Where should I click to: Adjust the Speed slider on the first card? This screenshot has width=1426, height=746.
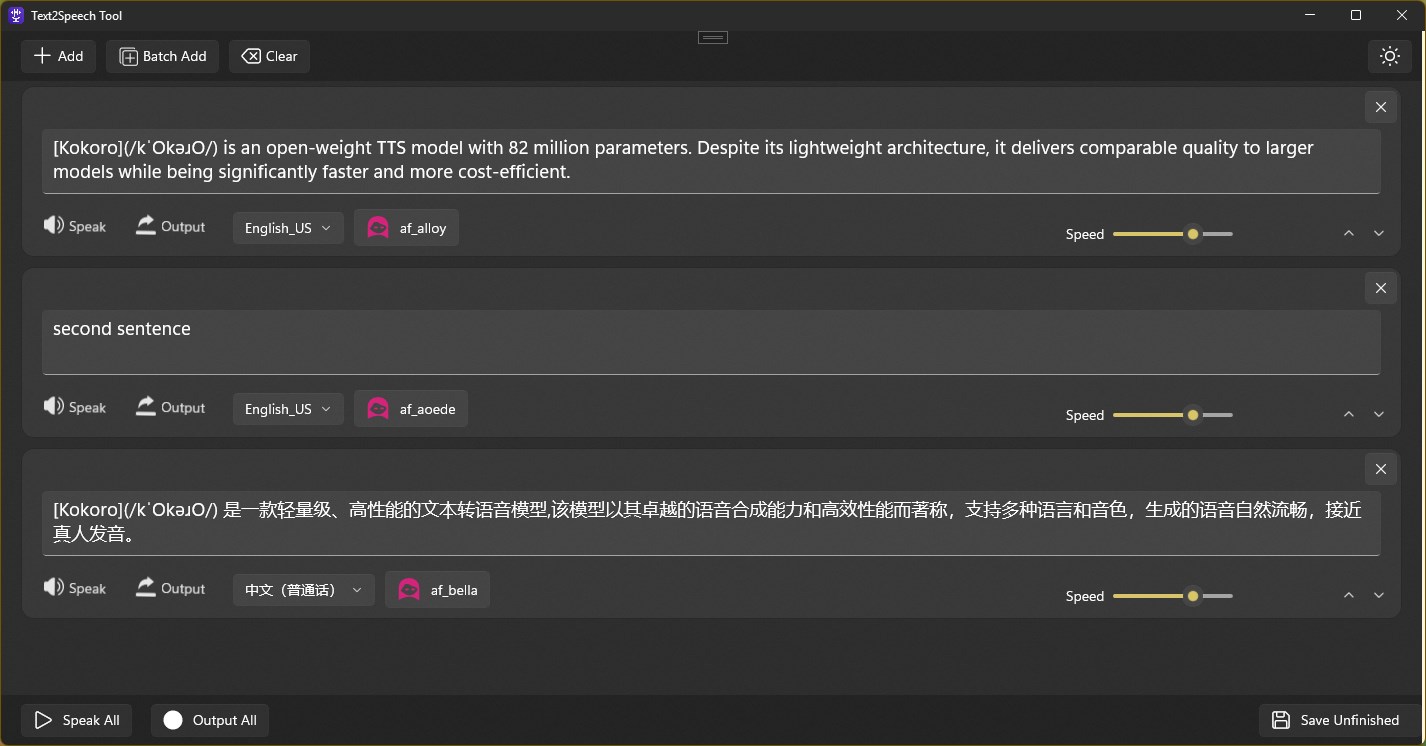(1192, 233)
